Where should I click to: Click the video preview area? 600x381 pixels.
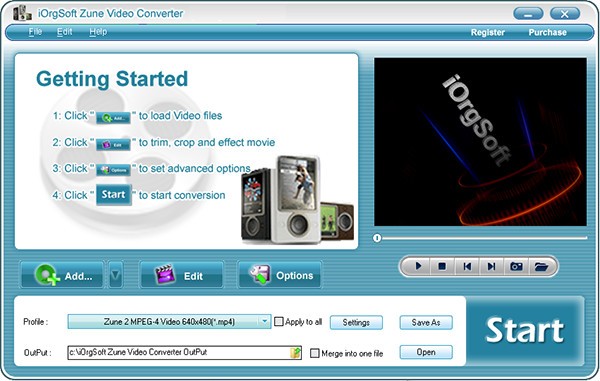480,142
